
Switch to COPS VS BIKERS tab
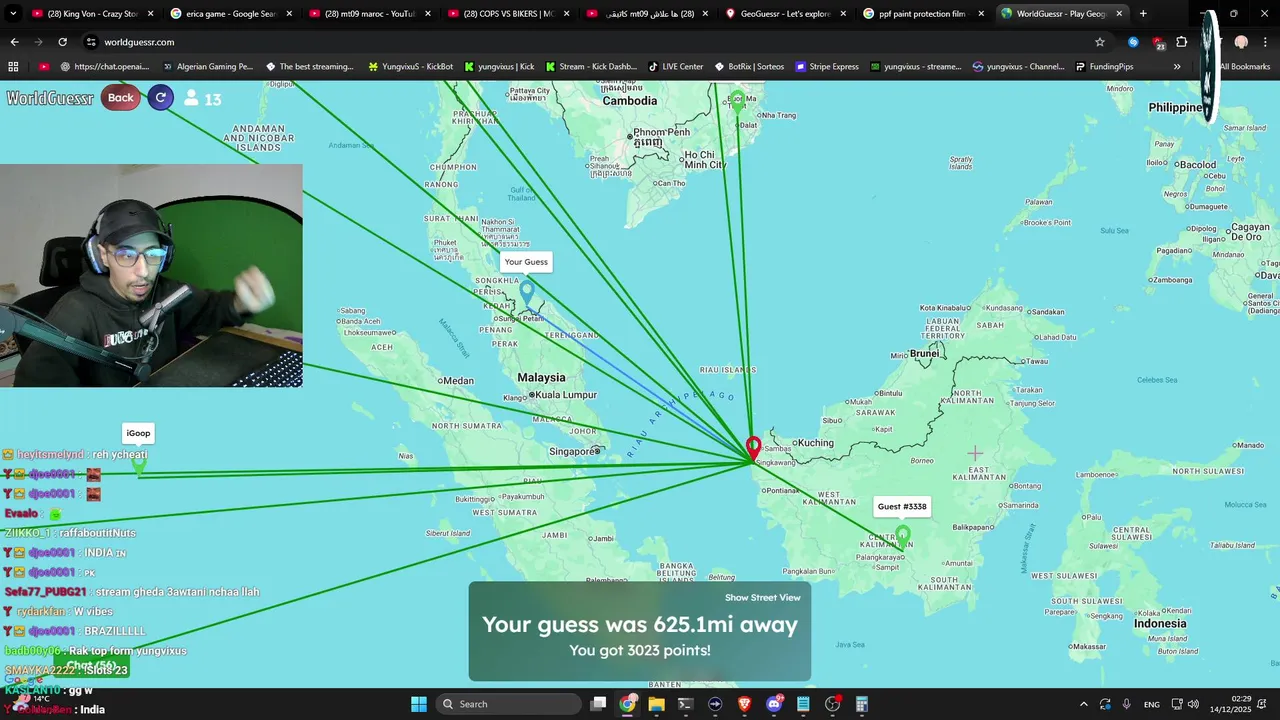point(506,14)
